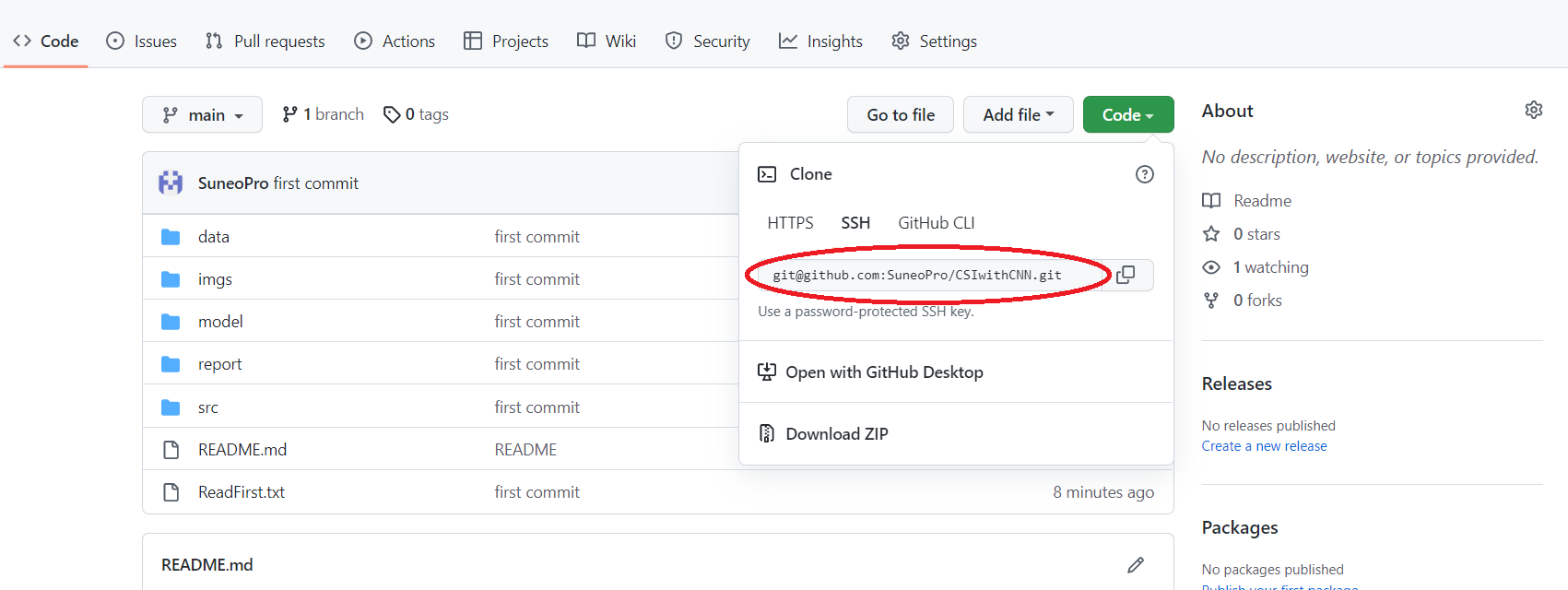The image size is (1568, 590).
Task: Click Open with GitHub Desktop
Action: [x=884, y=372]
